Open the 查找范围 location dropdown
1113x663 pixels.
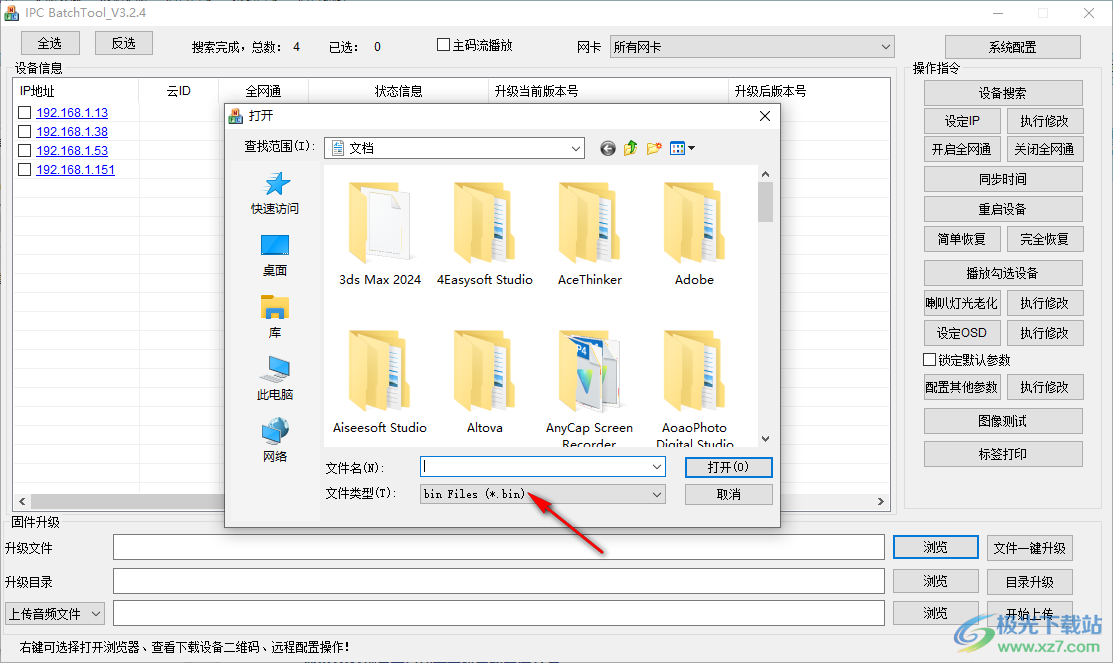(578, 147)
